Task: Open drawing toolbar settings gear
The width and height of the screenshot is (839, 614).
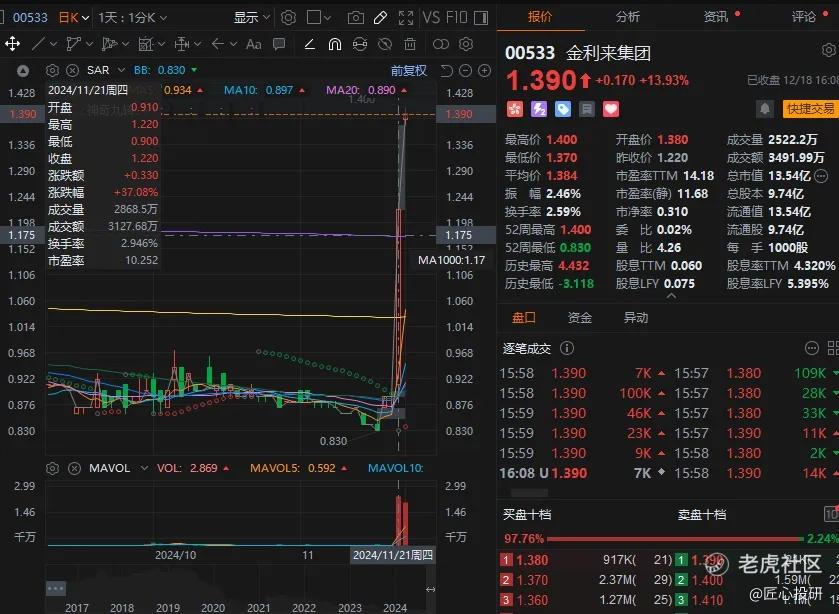Action: pos(466,44)
